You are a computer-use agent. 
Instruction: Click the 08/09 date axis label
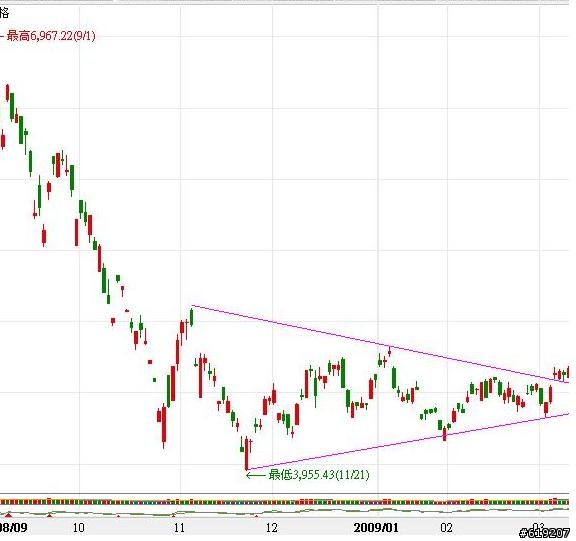coord(13,528)
